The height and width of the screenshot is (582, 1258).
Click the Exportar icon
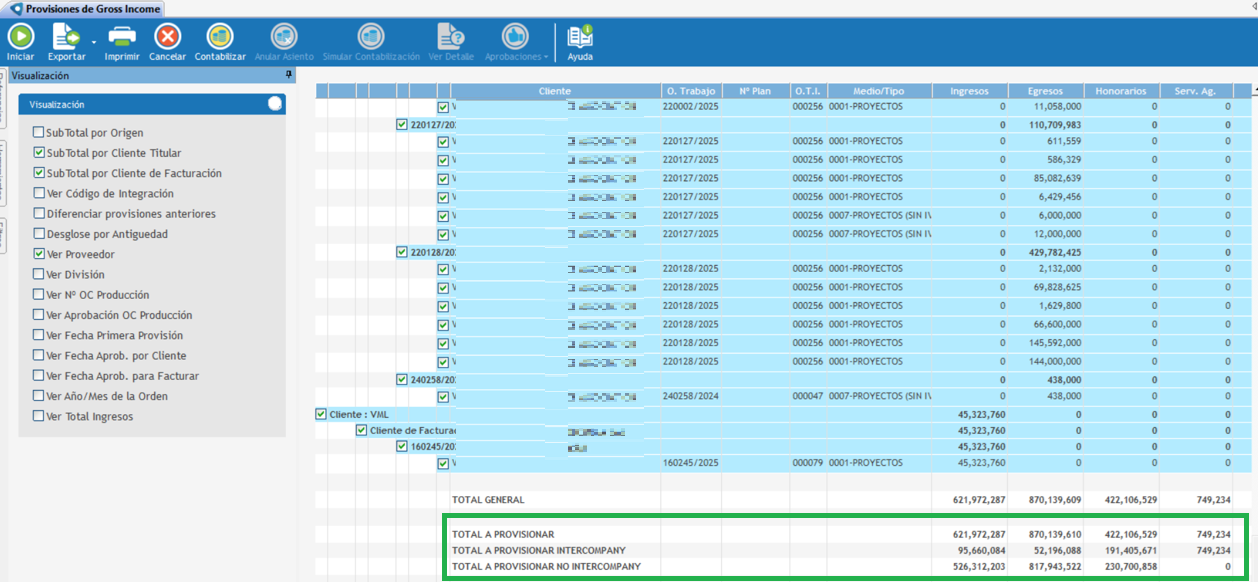pos(66,37)
